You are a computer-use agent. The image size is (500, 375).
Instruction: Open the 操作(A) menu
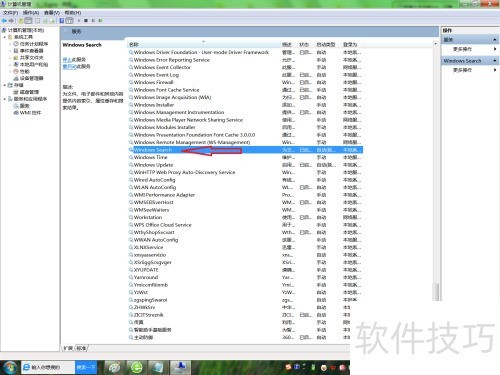coord(31,13)
